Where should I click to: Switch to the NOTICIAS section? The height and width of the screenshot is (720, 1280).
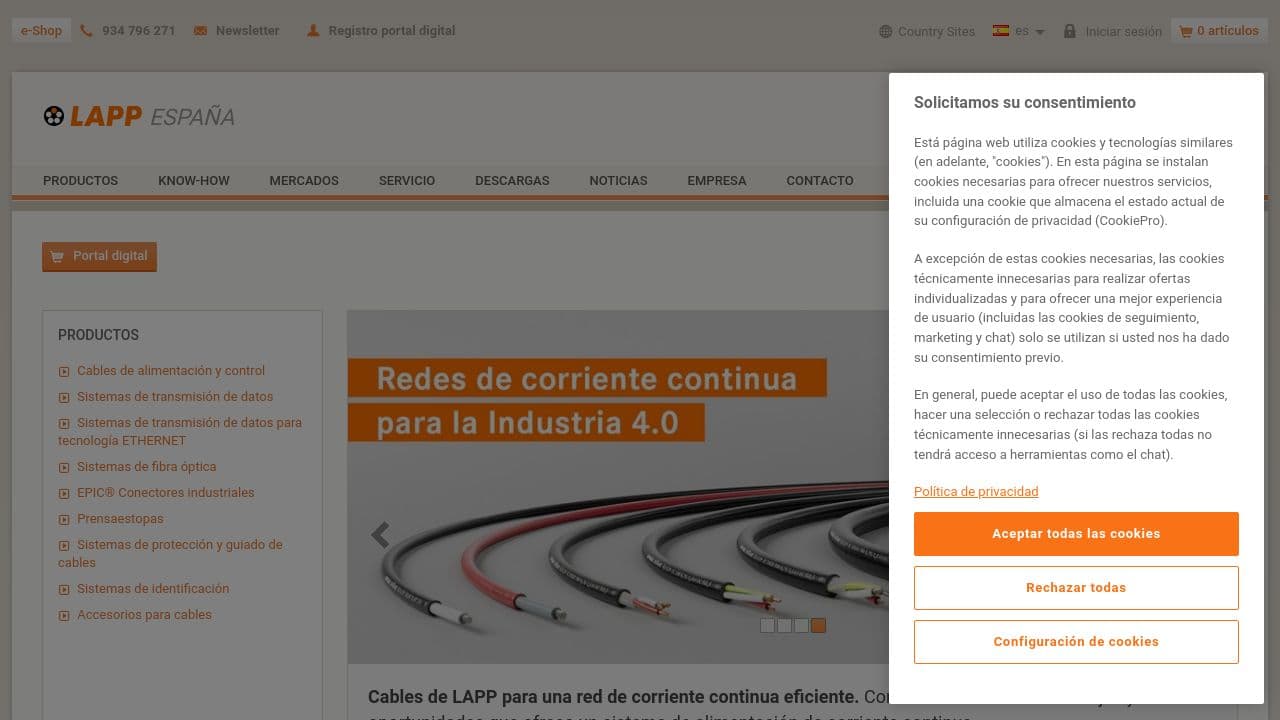(618, 181)
